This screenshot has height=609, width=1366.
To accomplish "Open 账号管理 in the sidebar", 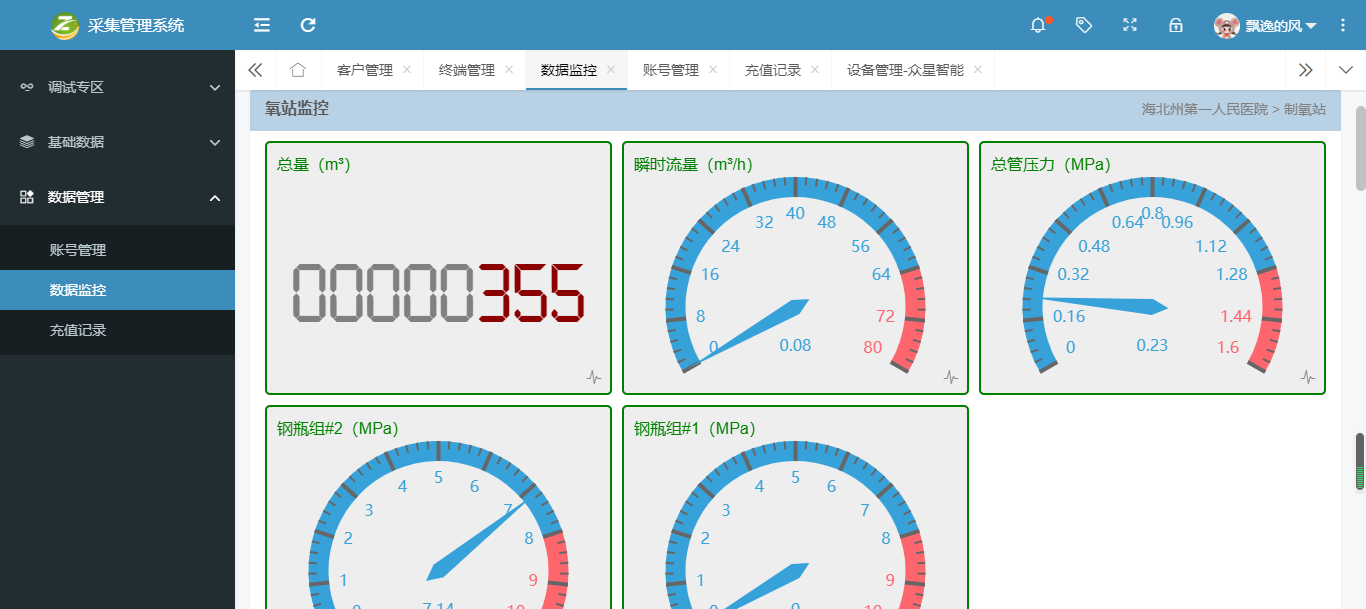I will tap(117, 250).
